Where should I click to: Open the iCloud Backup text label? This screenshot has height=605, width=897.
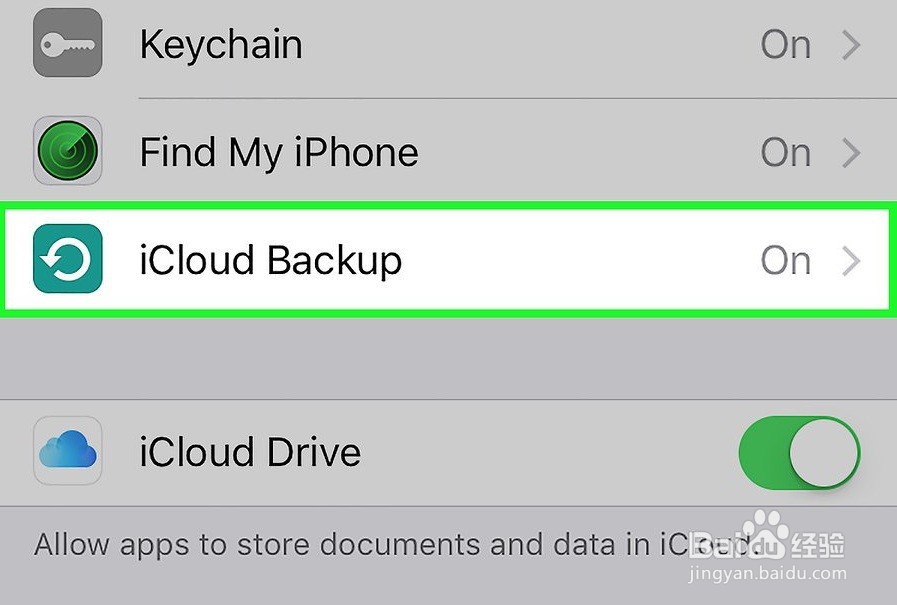[270, 261]
